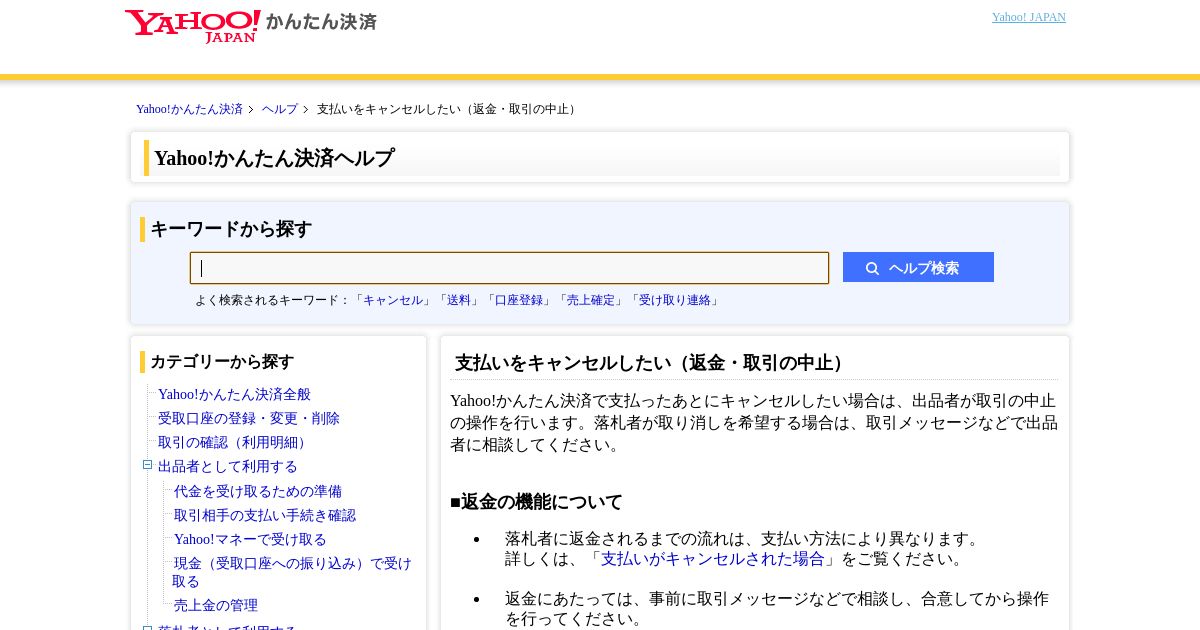Open 取引相手の支払い手続き確認 subcategory
This screenshot has height=630, width=1200.
(265, 515)
